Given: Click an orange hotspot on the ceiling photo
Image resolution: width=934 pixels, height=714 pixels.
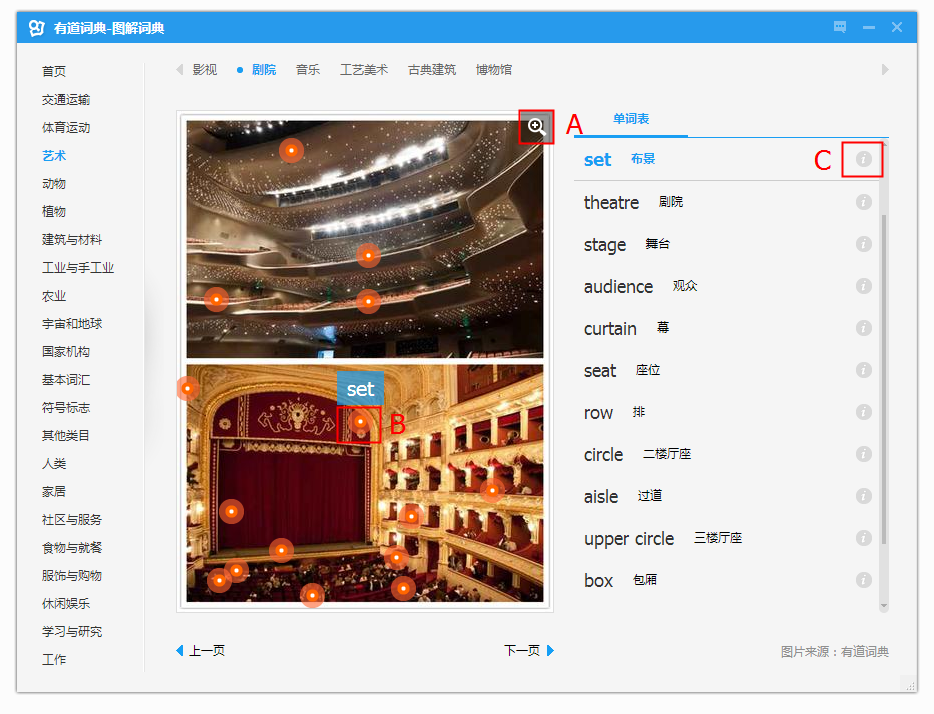Looking at the screenshot, I should 291,150.
